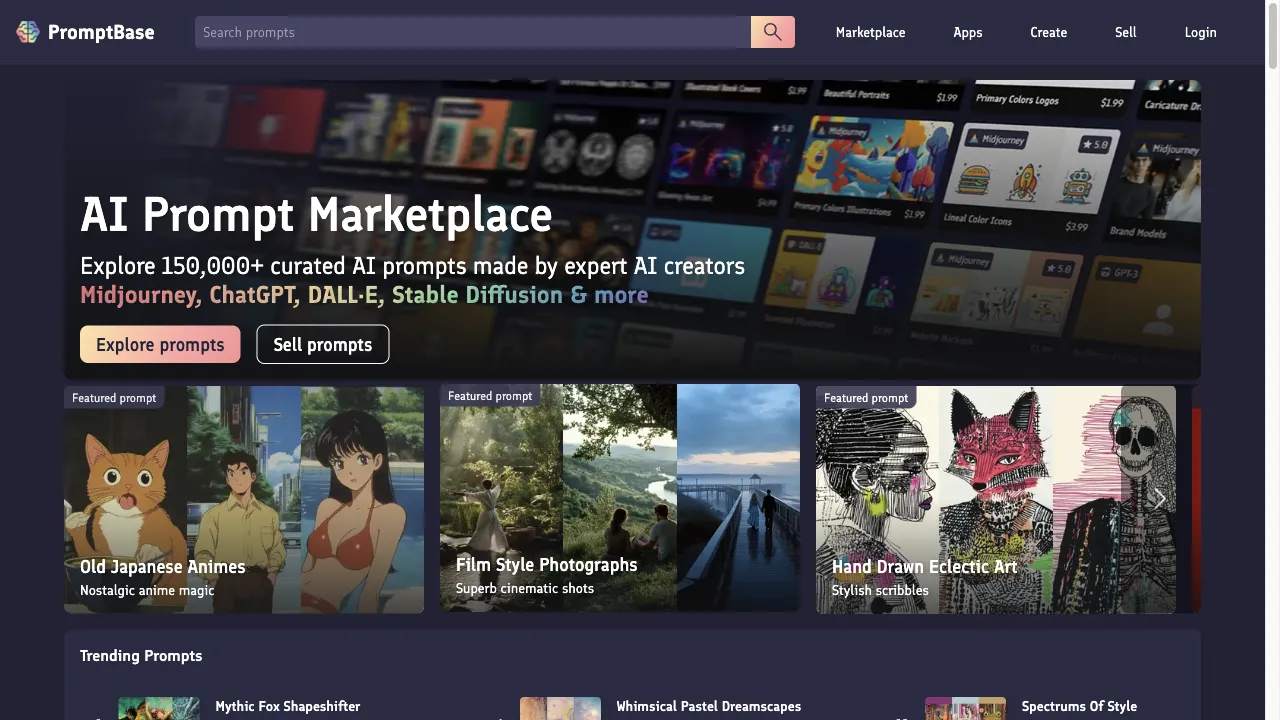Click the Explore prompts button
This screenshot has width=1280, height=720.
pos(160,344)
